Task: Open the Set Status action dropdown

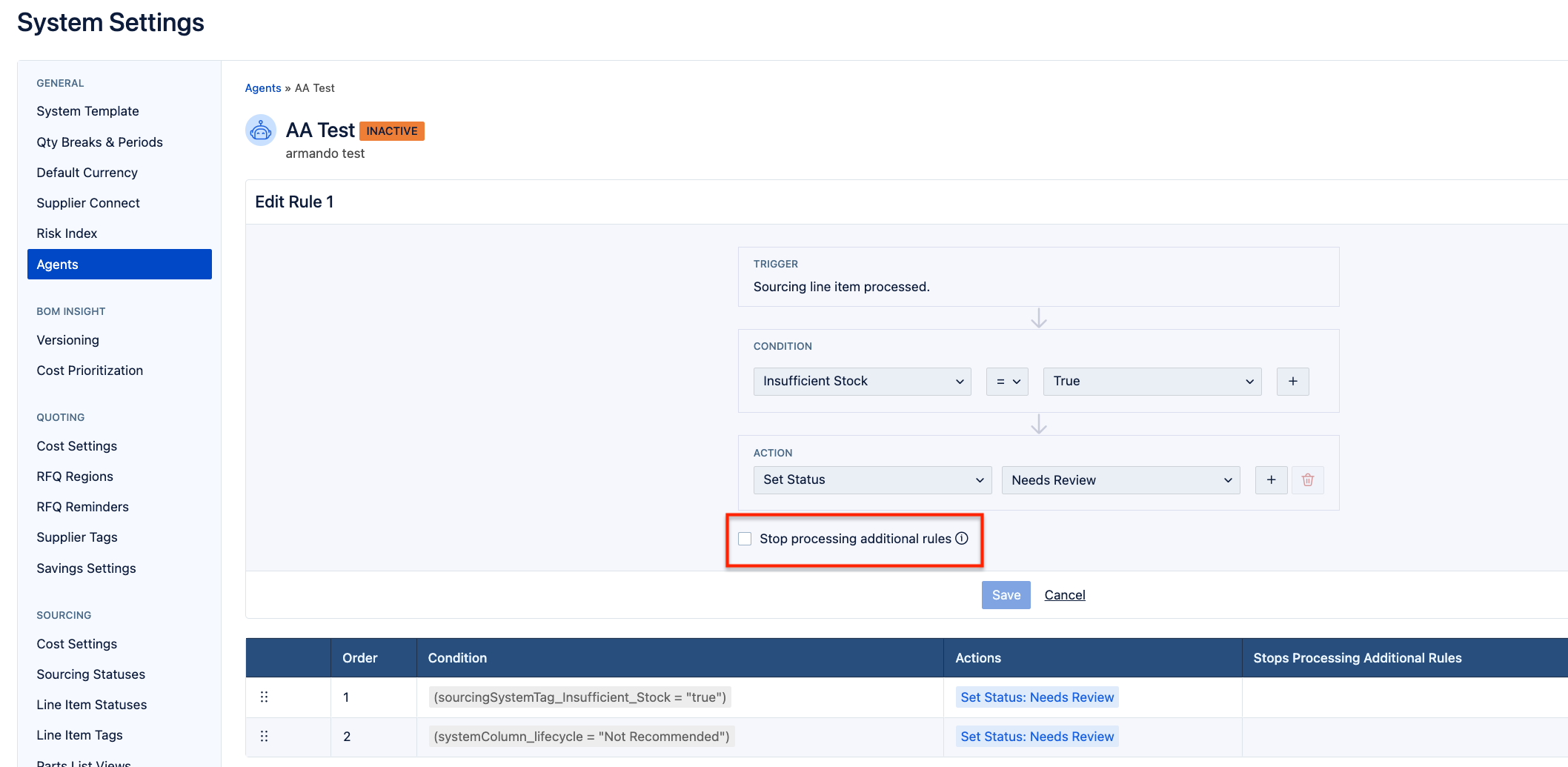Action: pyautogui.click(x=872, y=480)
